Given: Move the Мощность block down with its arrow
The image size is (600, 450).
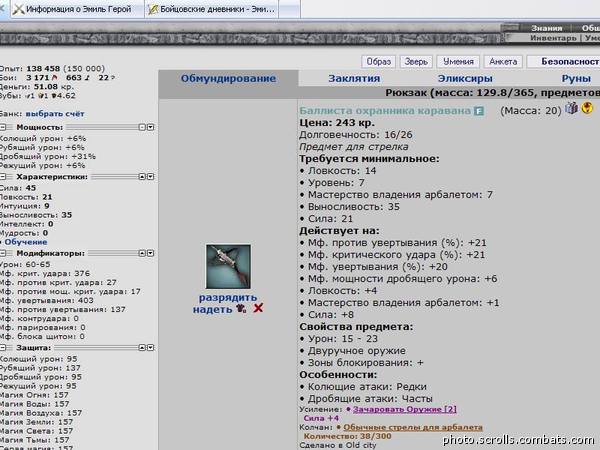Looking at the screenshot, I should pos(151,127).
